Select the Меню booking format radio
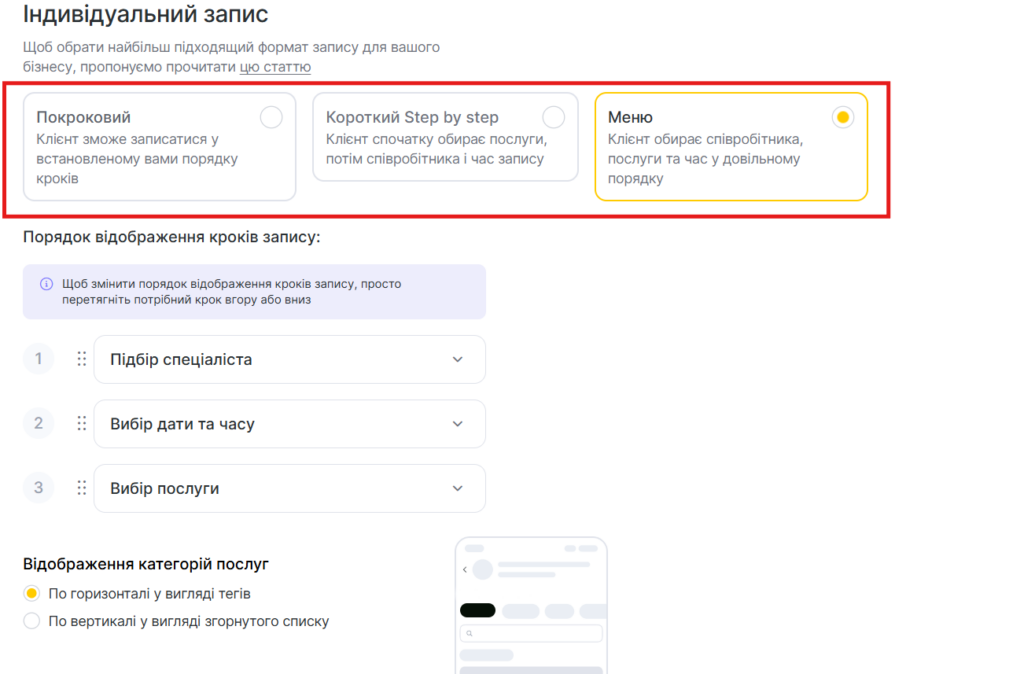The height and width of the screenshot is (674, 1024). tap(843, 118)
